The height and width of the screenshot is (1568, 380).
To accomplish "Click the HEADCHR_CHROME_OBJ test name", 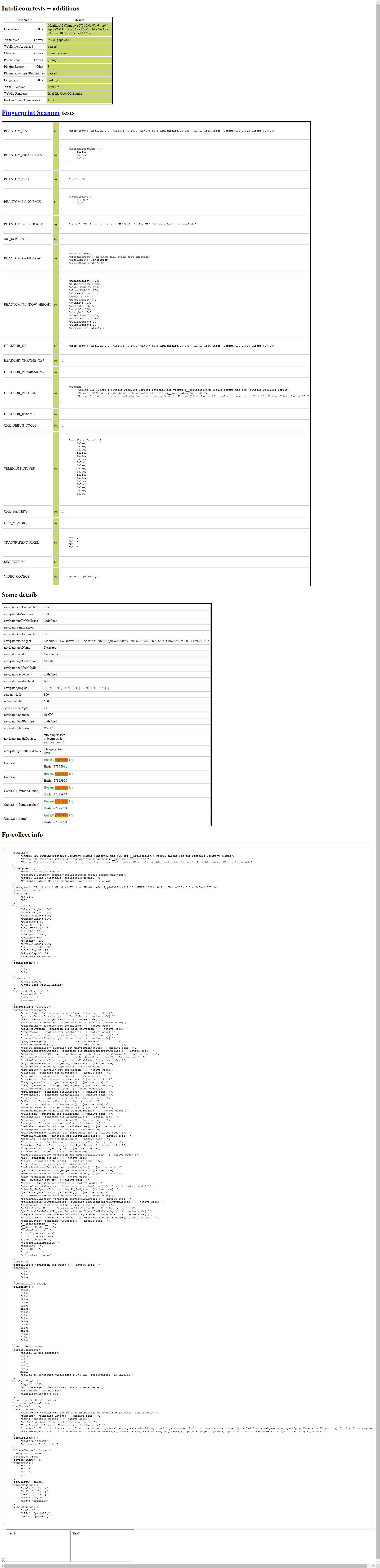I will [24, 360].
